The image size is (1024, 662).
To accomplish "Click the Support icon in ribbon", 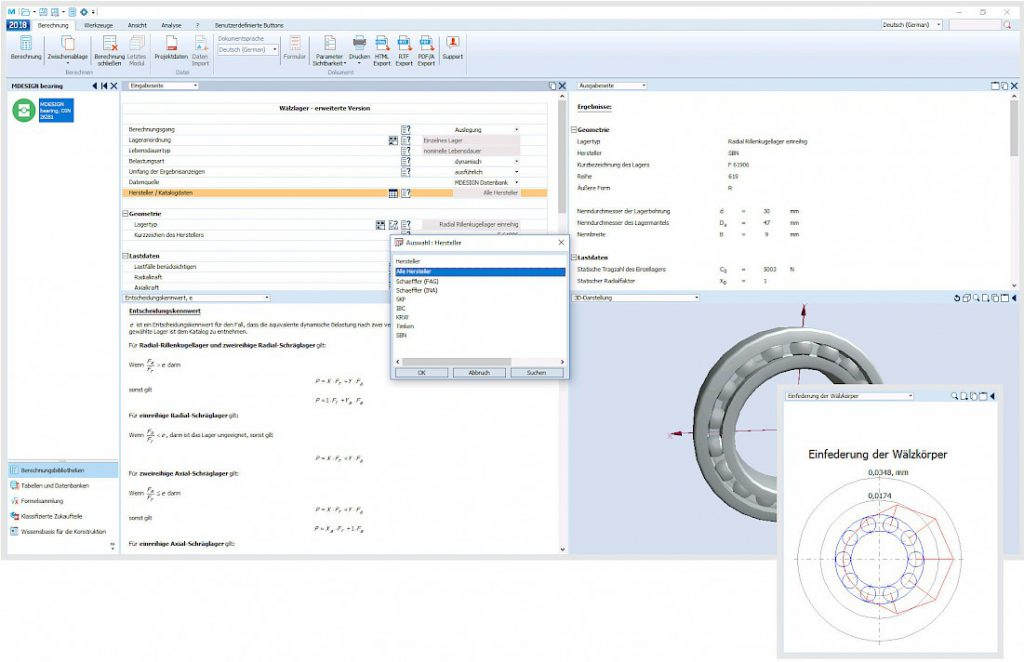I will (x=452, y=44).
